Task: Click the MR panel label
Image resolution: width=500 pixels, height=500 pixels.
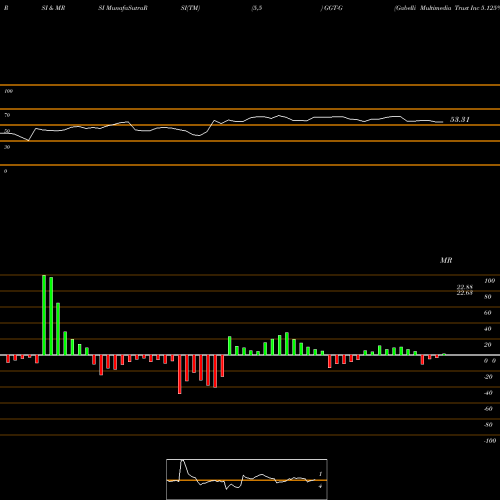Action: (x=446, y=260)
